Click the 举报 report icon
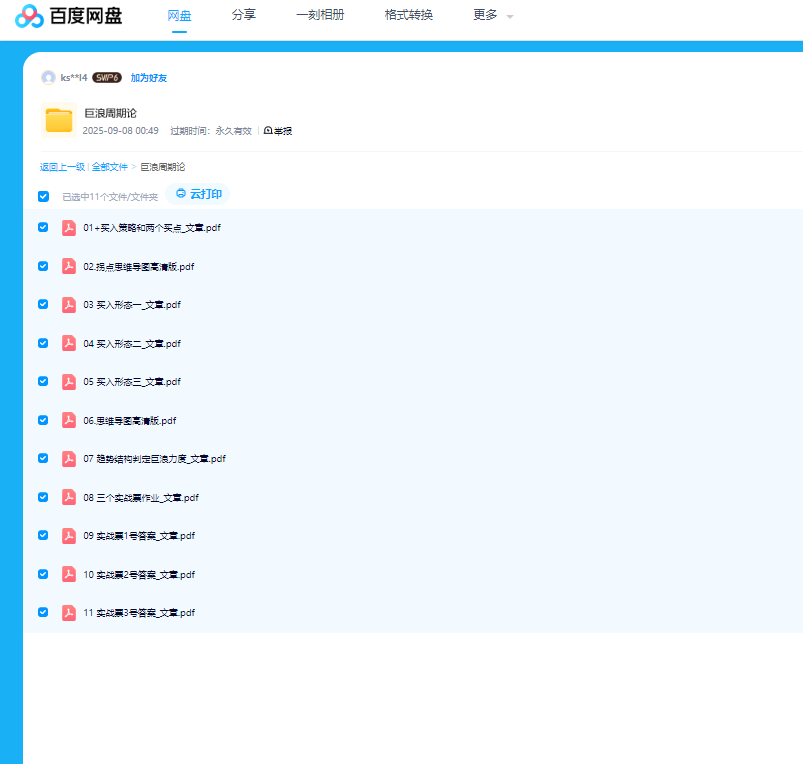The image size is (803, 764). [268, 131]
